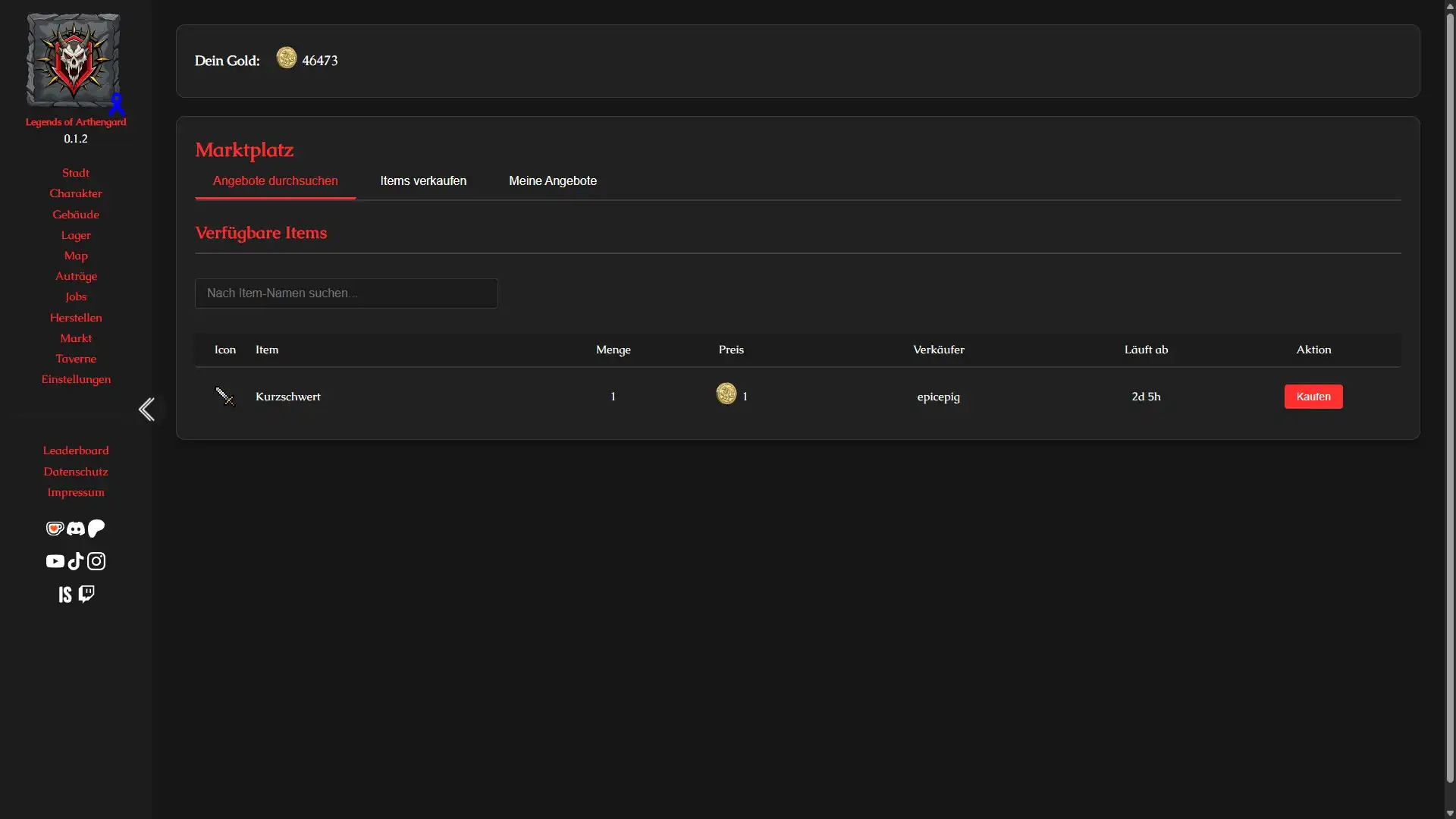Open the Discord server link

pos(75,529)
